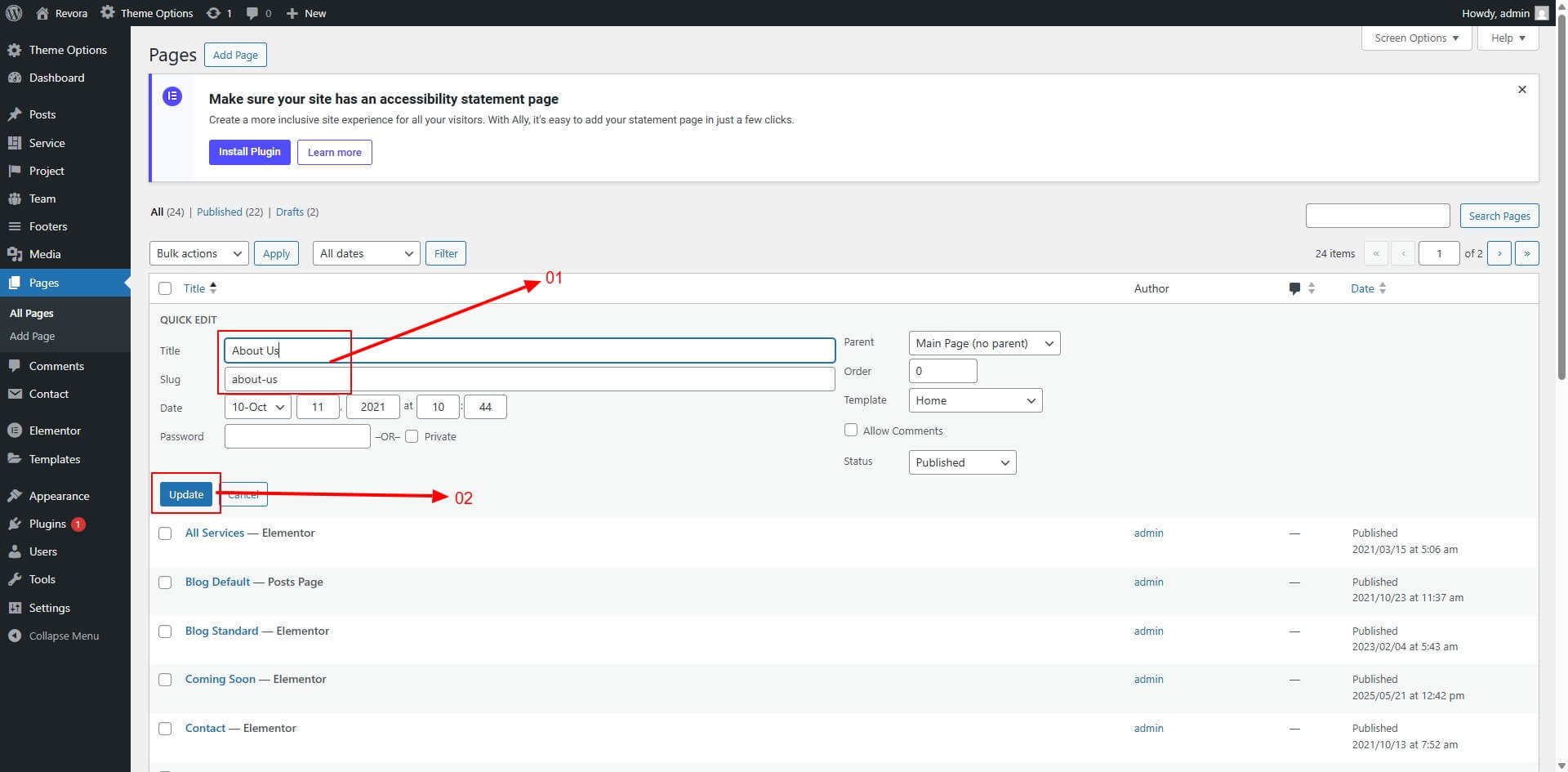Image resolution: width=1568 pixels, height=772 pixels.
Task: Click the admin avatar next to Howdy
Action: point(1541,13)
